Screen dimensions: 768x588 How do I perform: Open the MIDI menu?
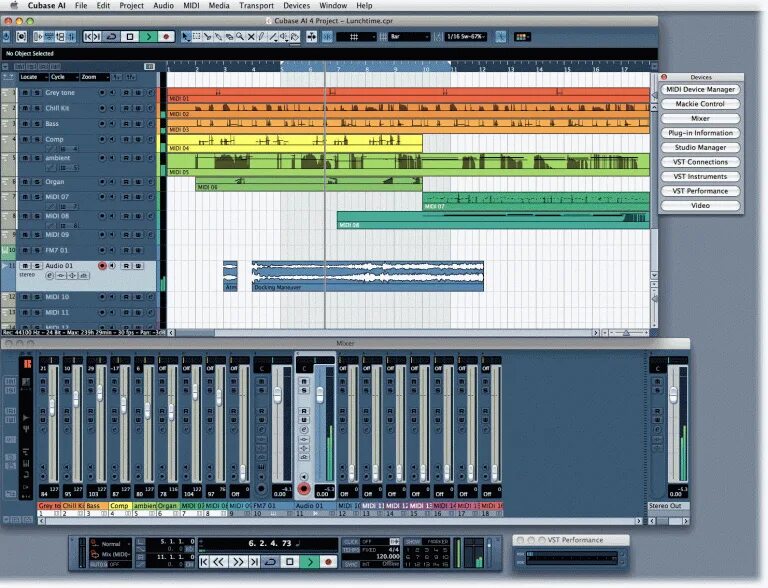point(191,5)
